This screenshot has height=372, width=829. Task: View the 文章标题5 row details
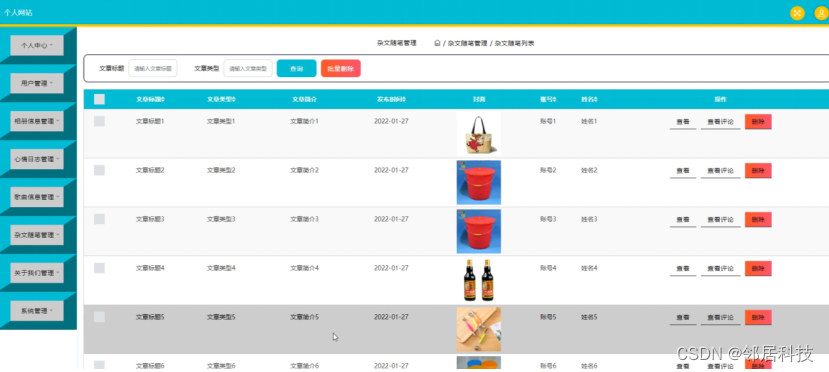(x=683, y=318)
